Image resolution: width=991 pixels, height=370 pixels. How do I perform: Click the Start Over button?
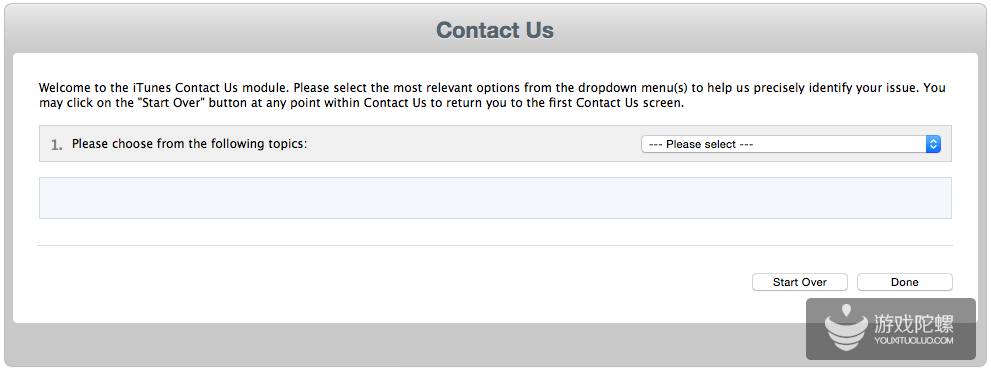tap(799, 282)
